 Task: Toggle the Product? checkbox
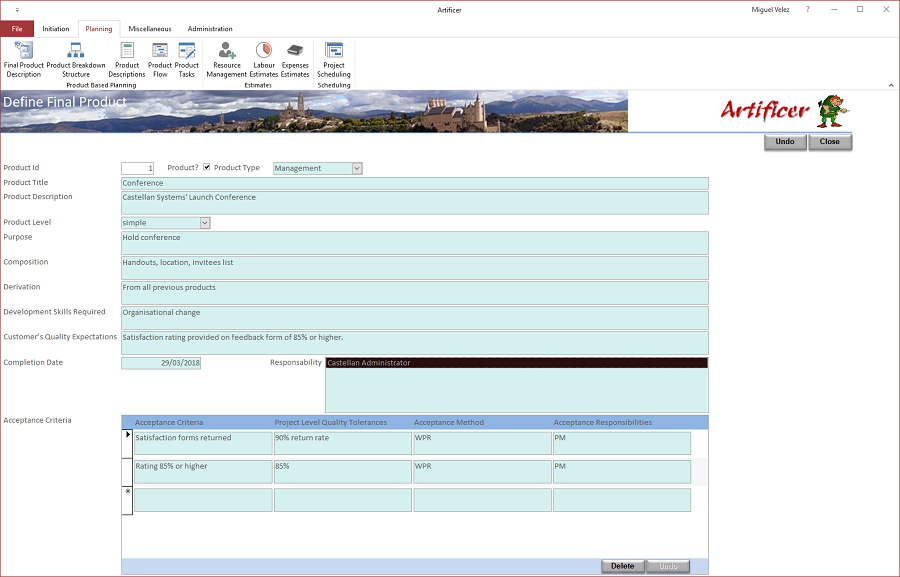(207, 167)
